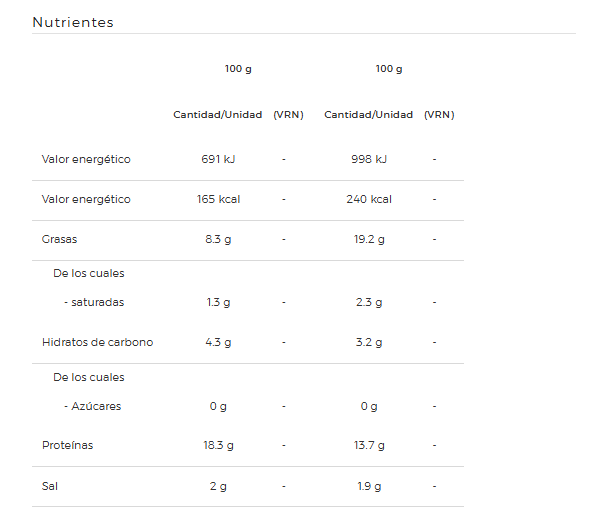Click the 3.2 g carbohydrate value
The width and height of the screenshot is (609, 524).
pyautogui.click(x=368, y=342)
